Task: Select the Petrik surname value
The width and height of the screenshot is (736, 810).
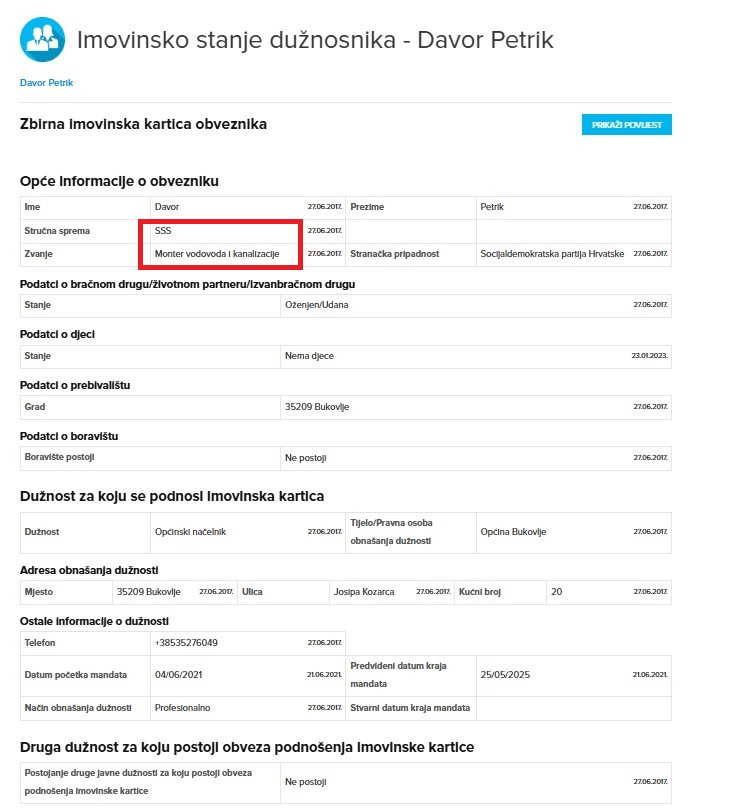Action: click(x=492, y=207)
